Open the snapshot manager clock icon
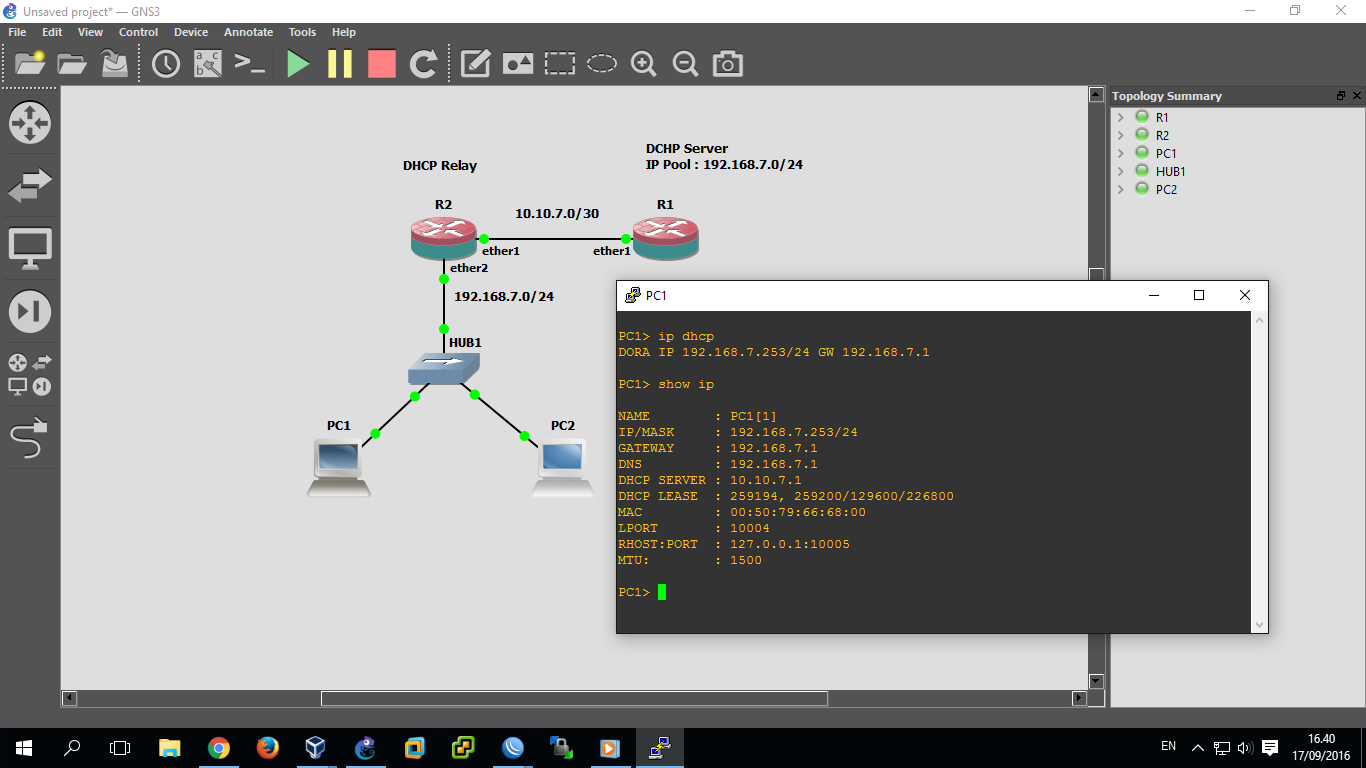 [166, 63]
